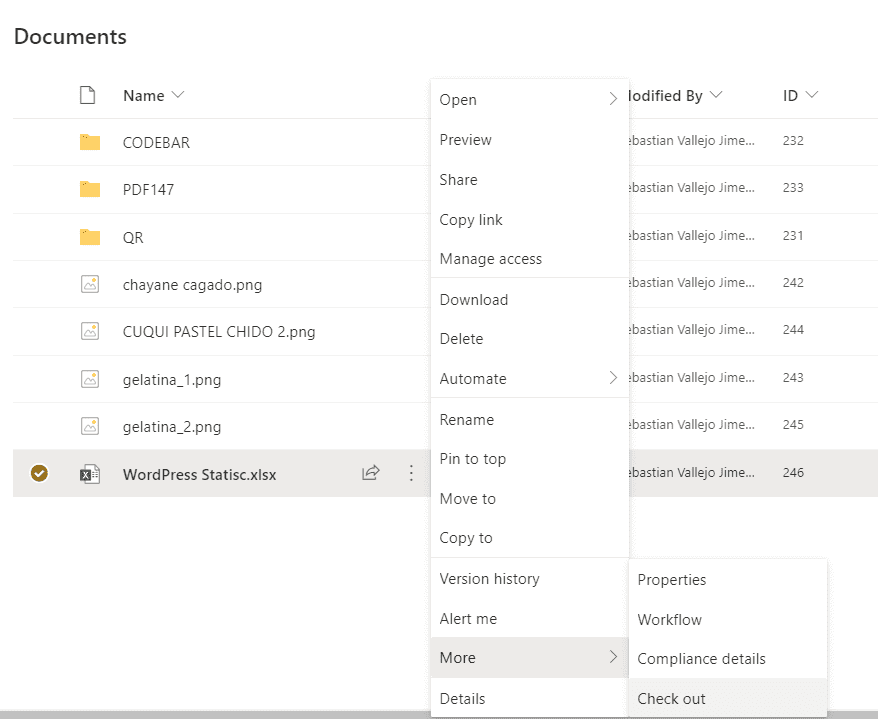Screen dimensions: 880x728
Task: Choose Download in the context menu
Action: pos(530,300)
